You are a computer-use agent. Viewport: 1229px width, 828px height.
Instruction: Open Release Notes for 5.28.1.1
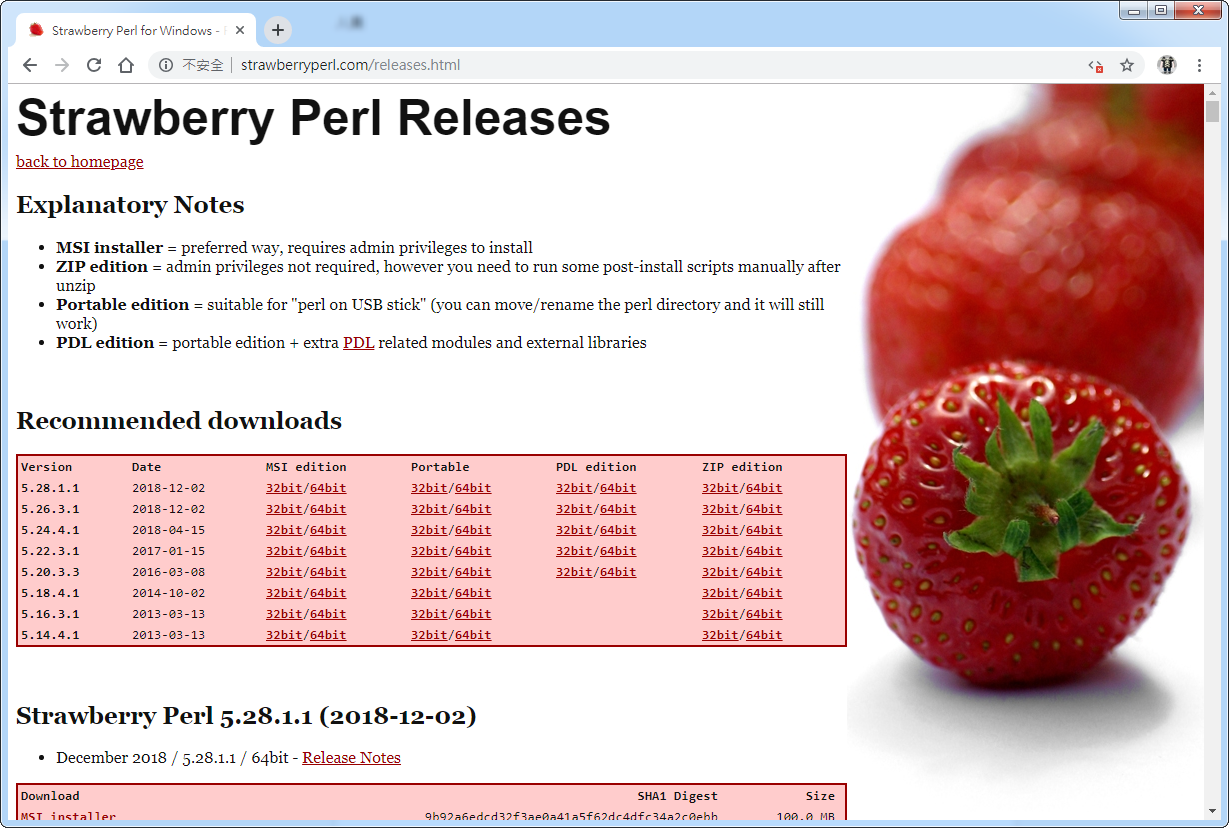(351, 757)
